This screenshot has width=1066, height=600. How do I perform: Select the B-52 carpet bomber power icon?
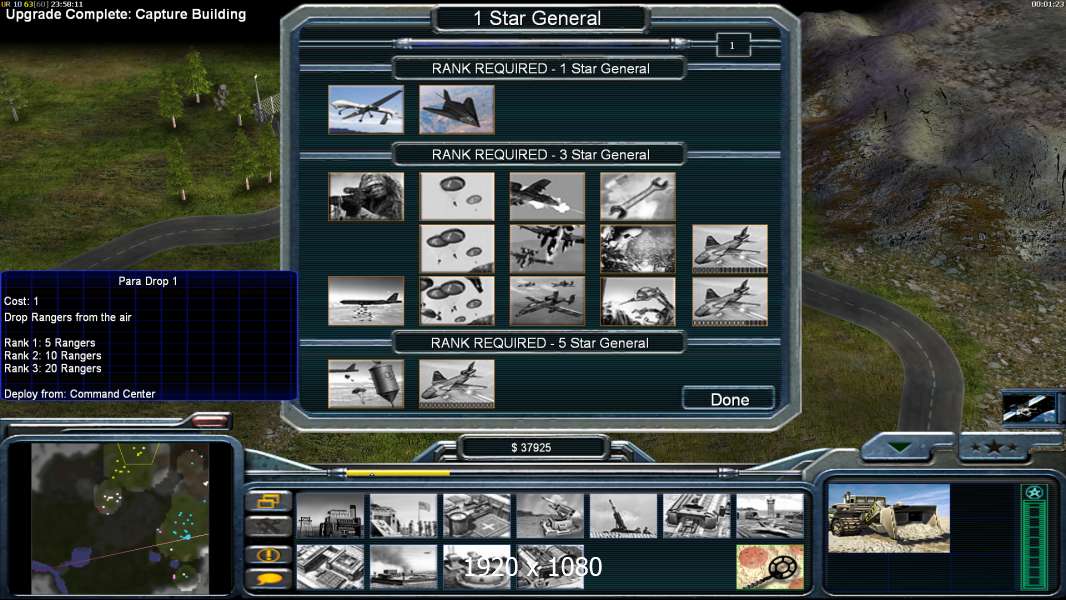[366, 301]
